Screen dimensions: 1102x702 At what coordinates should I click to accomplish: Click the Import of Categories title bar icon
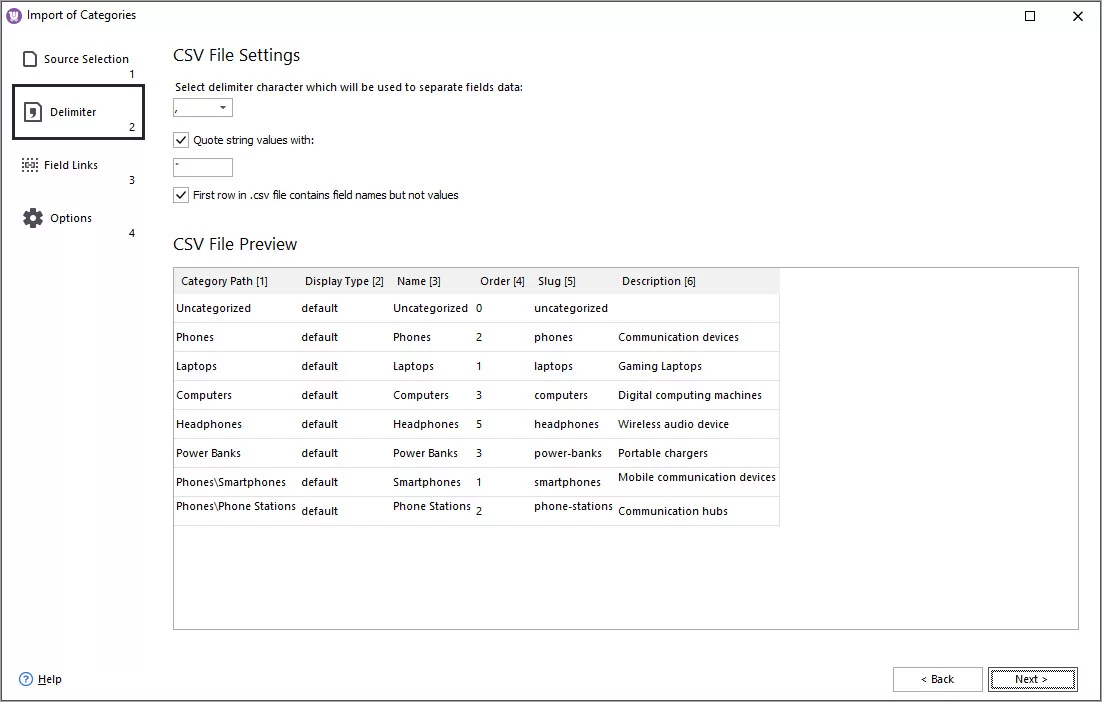[12, 15]
